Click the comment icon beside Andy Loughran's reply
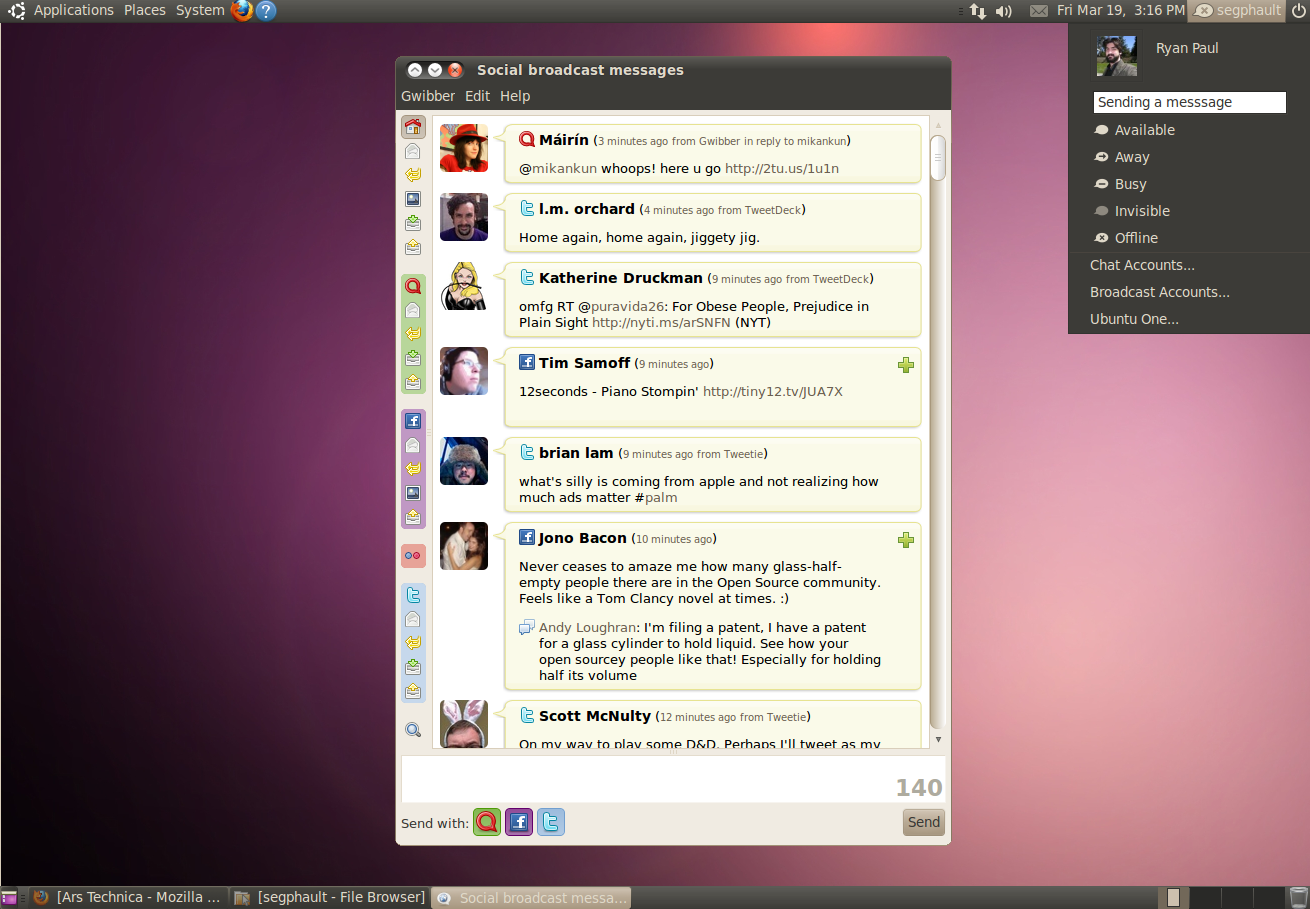The image size is (1310, 909). [x=527, y=627]
